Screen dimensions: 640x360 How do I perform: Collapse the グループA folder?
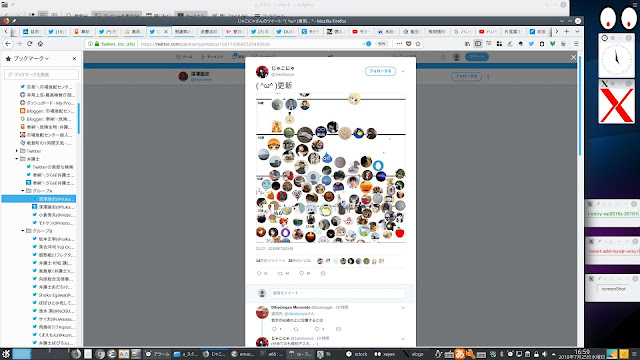point(23,191)
